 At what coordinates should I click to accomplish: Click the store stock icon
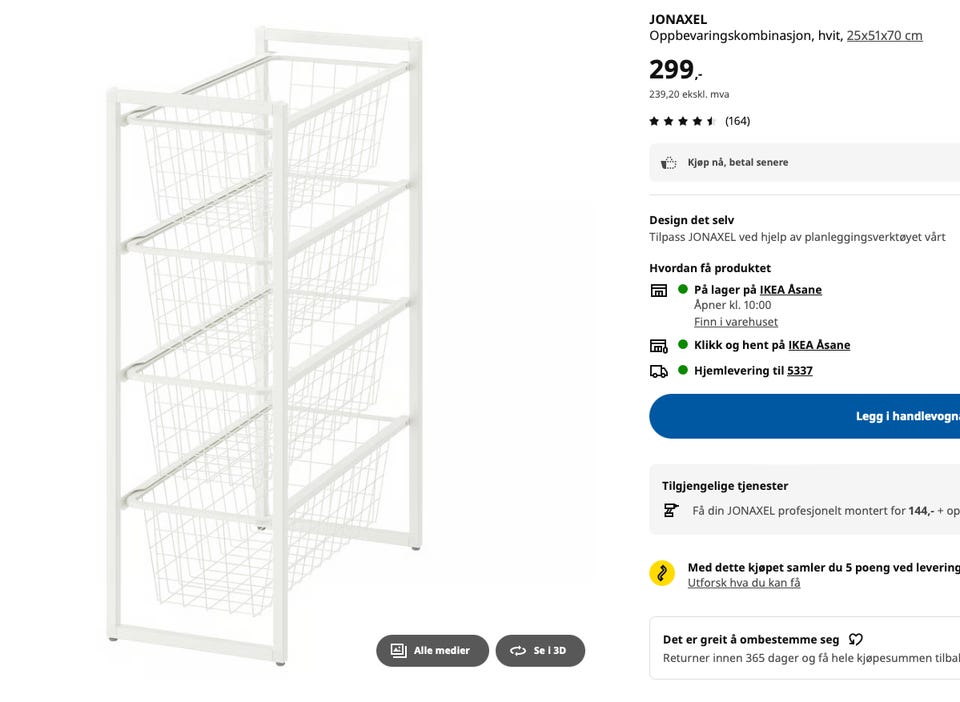(659, 290)
